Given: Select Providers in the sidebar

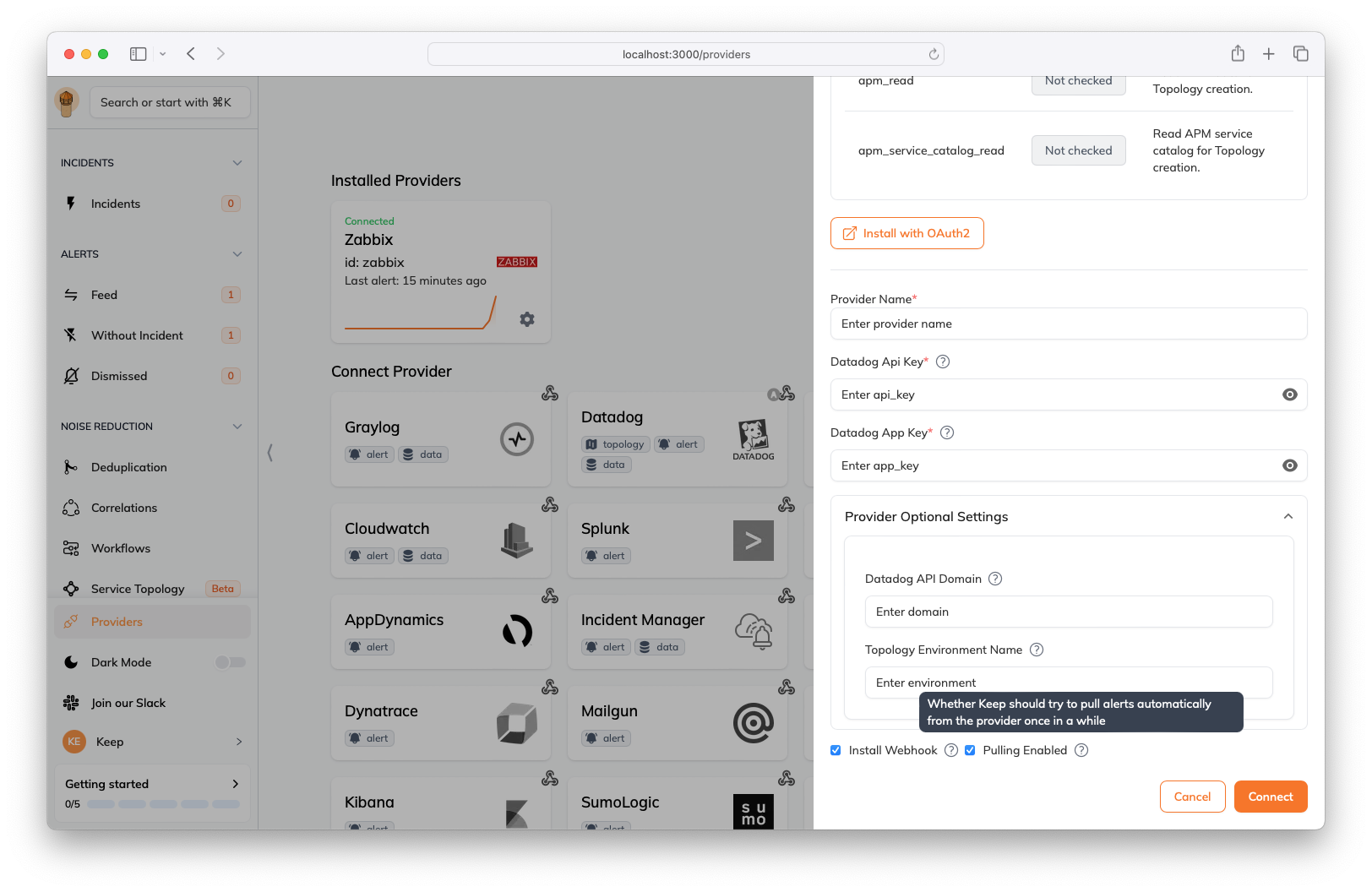Looking at the screenshot, I should [152, 622].
